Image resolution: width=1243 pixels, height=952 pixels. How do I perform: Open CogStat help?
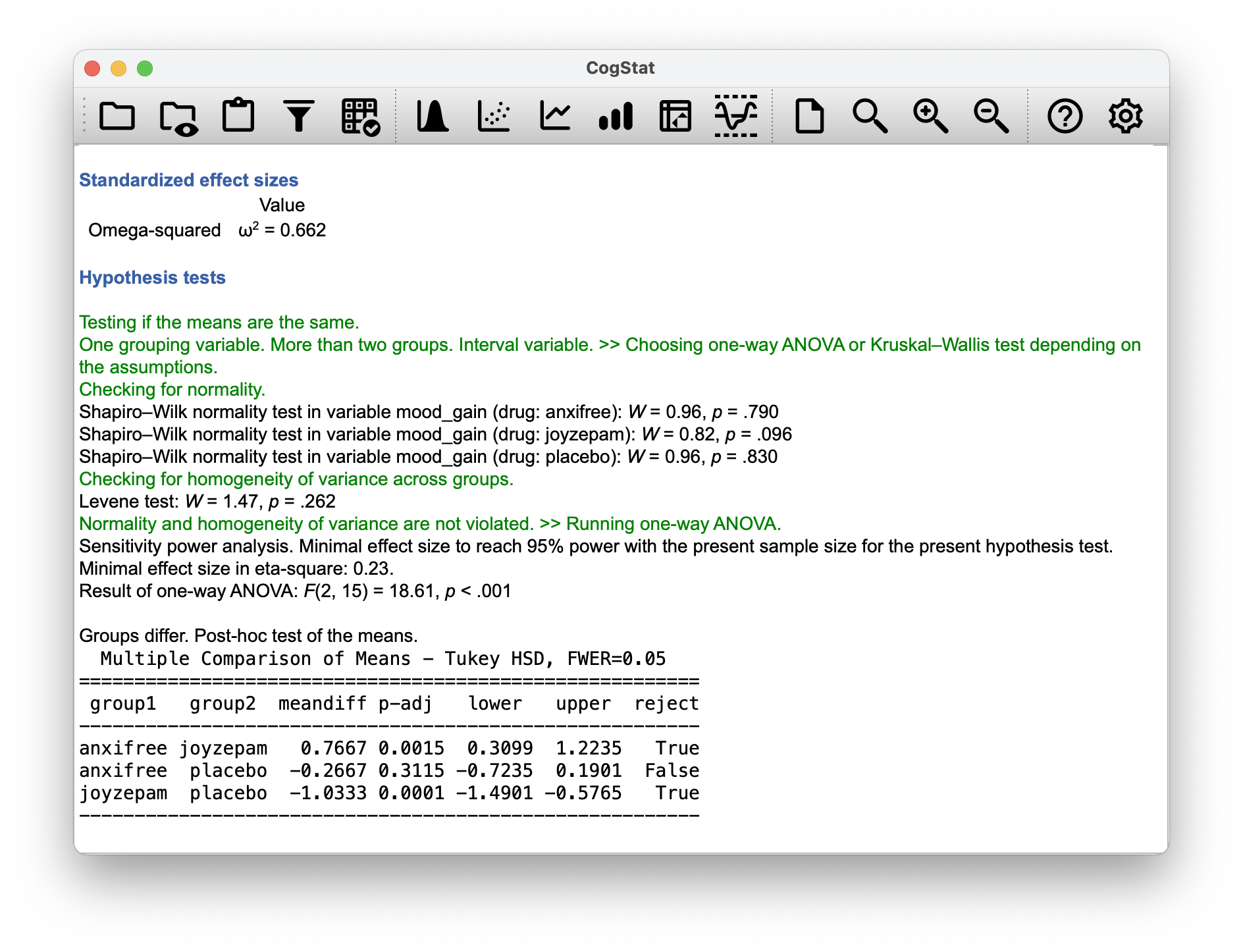[1065, 116]
